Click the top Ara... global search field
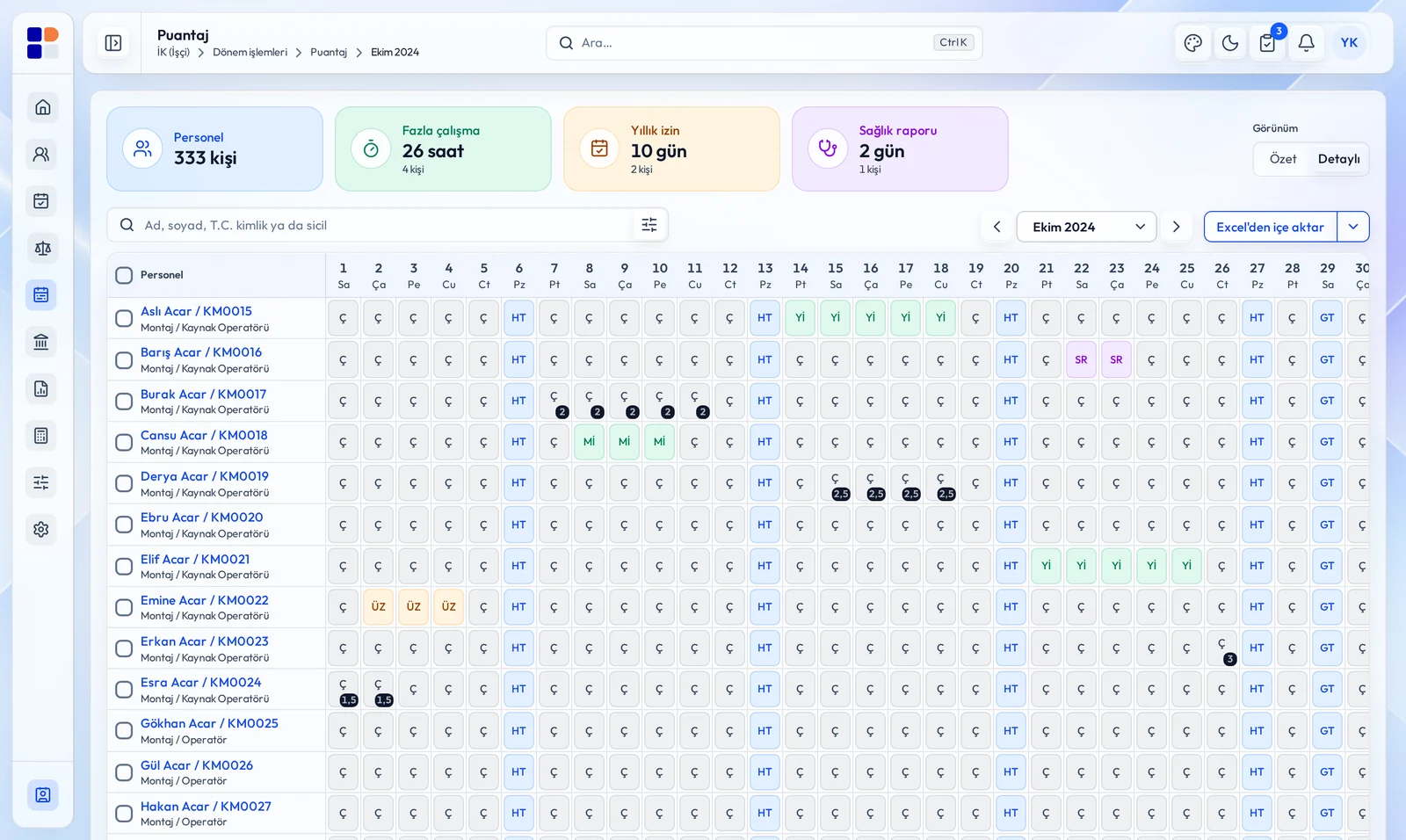 tap(764, 43)
